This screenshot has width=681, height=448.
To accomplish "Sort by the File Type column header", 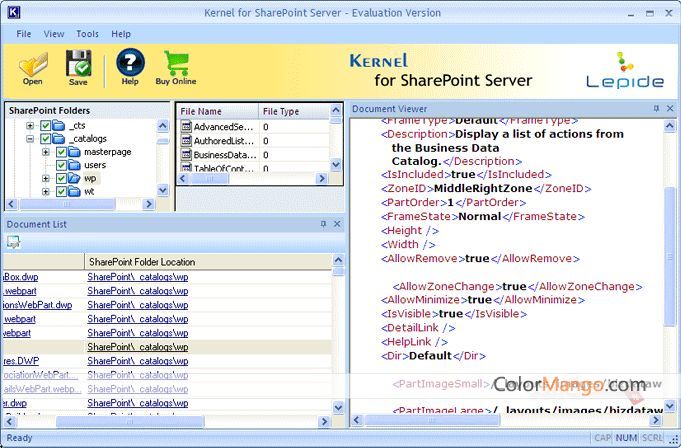I will 294,112.
